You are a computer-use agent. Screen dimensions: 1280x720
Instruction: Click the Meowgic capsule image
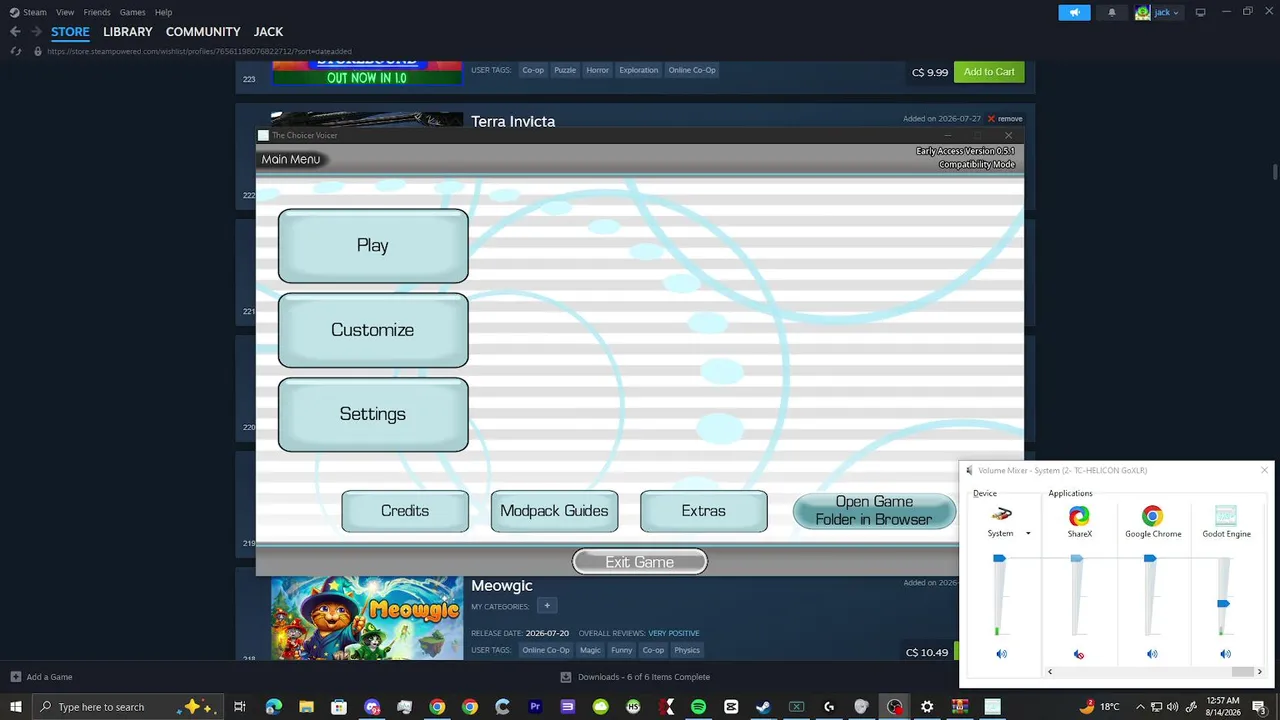367,617
